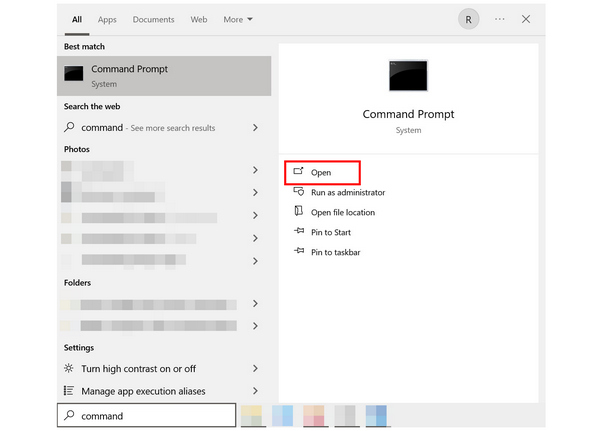Viewport: 600px width, 431px height.
Task: Select the Web search tab
Action: [199, 20]
